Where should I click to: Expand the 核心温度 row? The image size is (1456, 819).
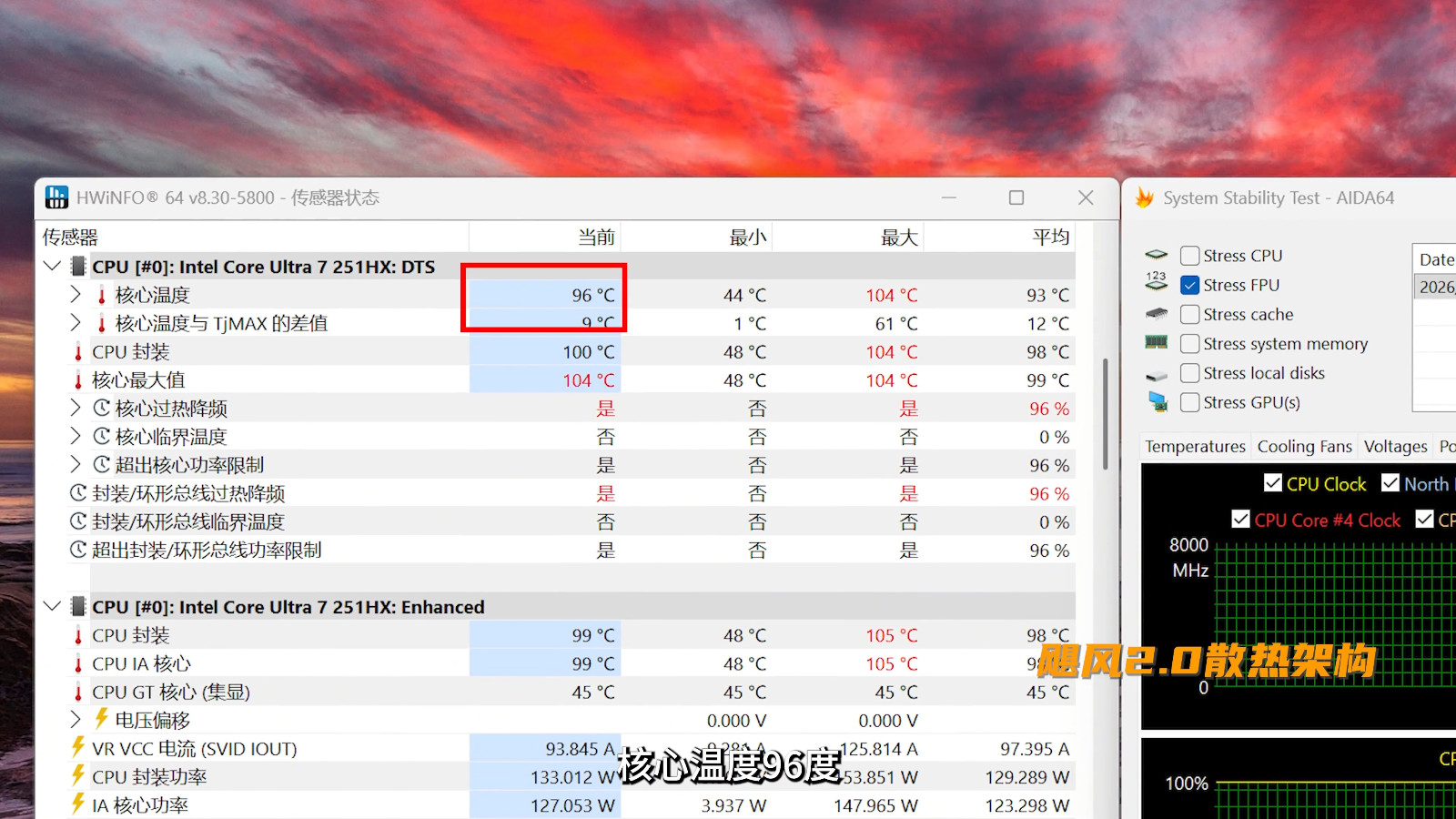point(76,295)
